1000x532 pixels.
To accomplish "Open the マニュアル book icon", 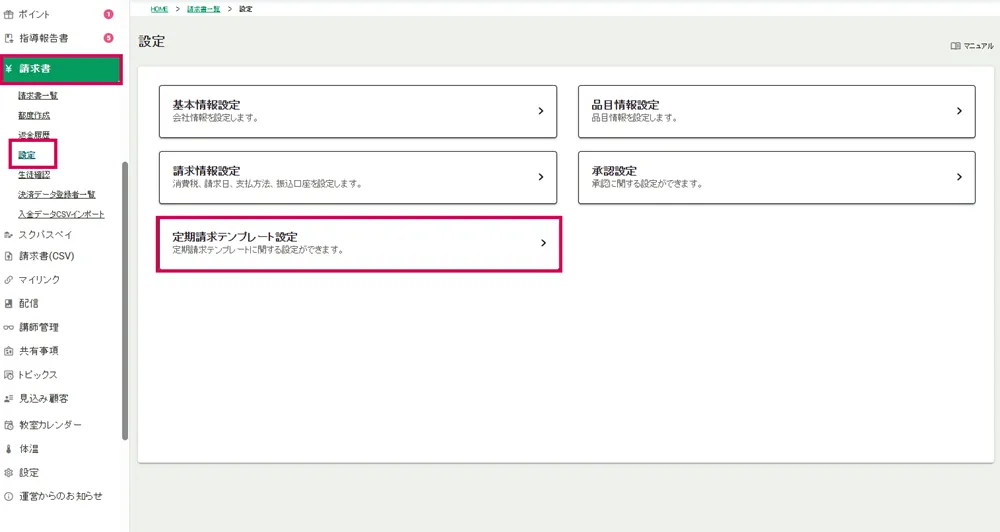I will 955,46.
